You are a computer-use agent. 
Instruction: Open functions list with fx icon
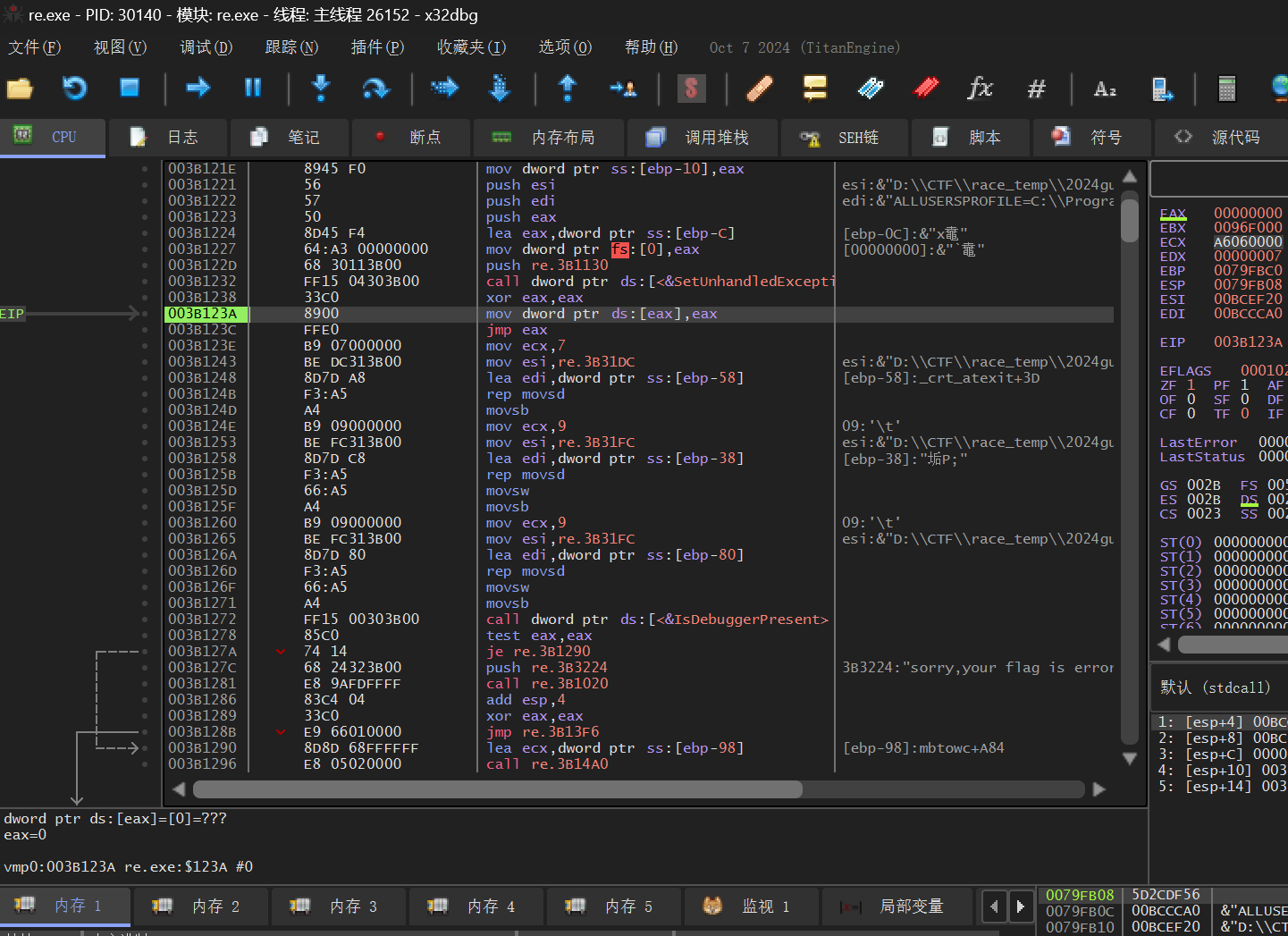(x=981, y=88)
